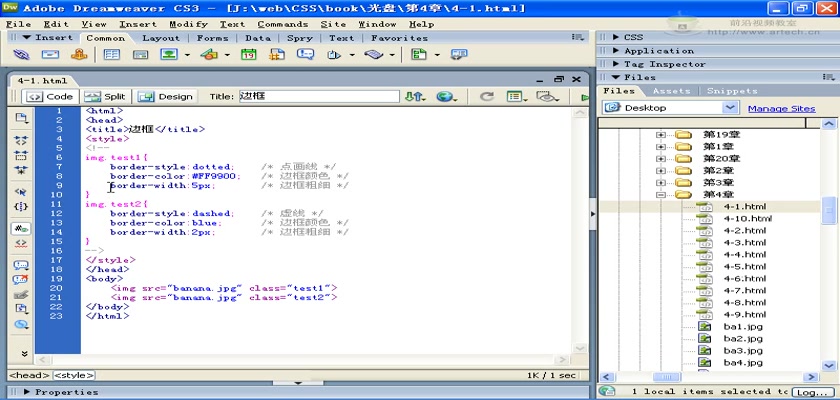
Task: Open the Assets tab
Action: pyautogui.click(x=671, y=91)
